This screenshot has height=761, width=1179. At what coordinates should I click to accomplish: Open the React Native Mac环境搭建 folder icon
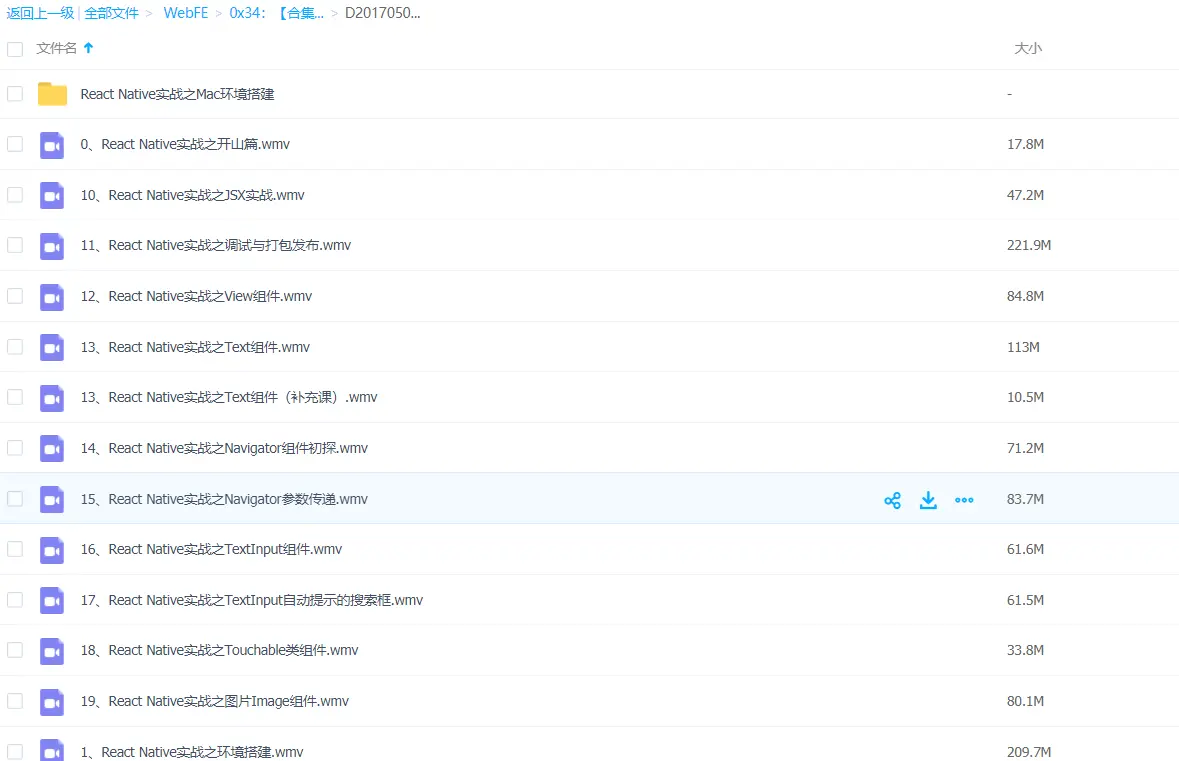(53, 94)
